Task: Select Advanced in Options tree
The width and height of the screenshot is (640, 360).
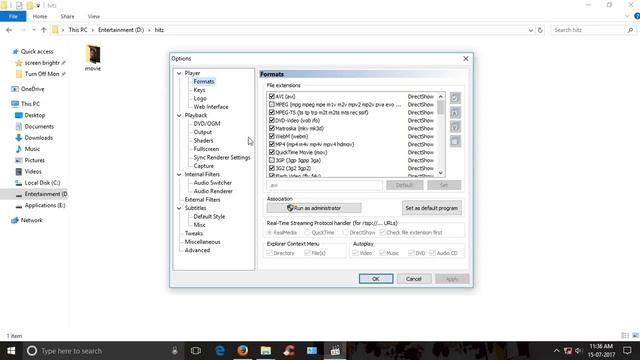Action: pyautogui.click(x=197, y=250)
